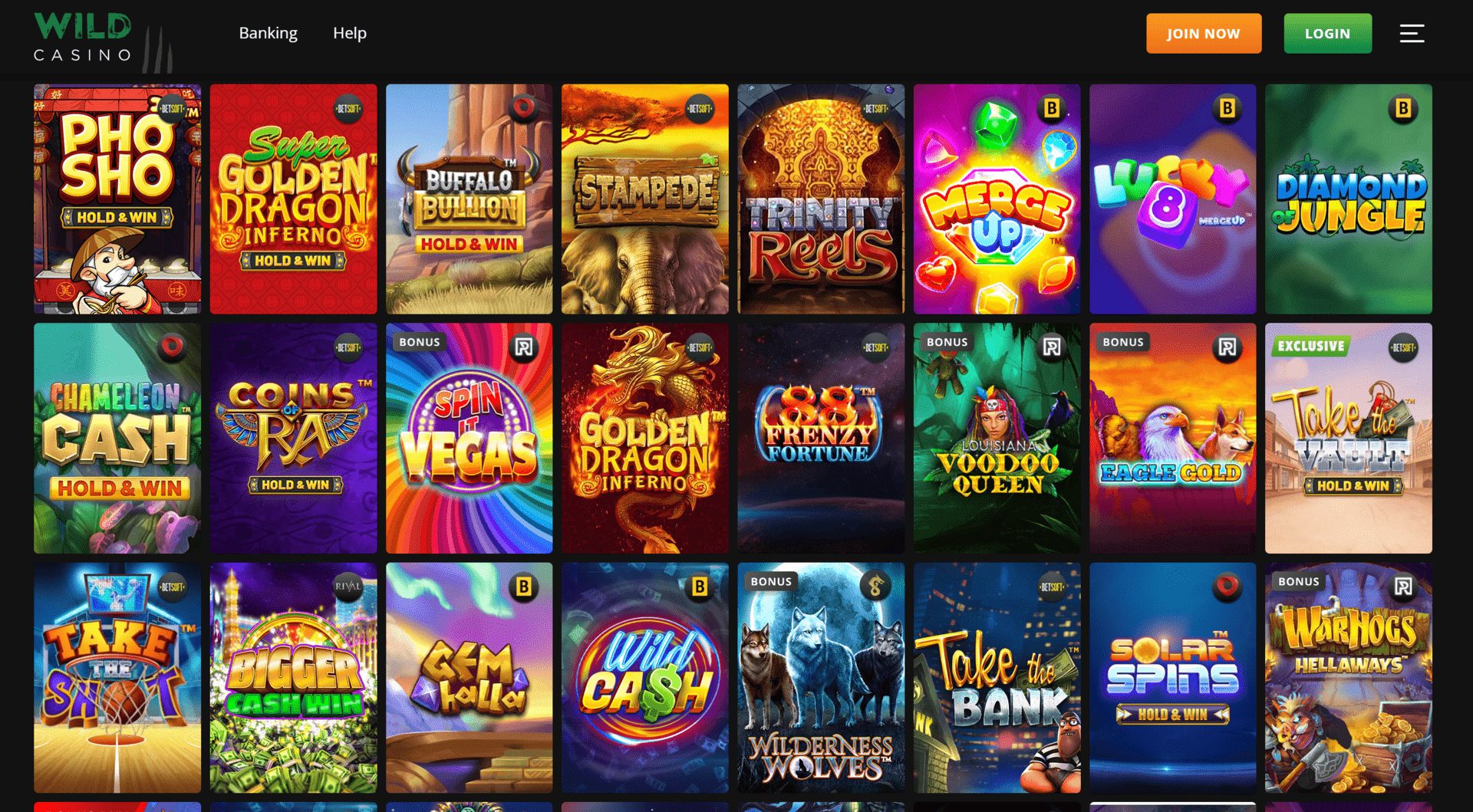
Task: Click the JOIN NOW button
Action: pyautogui.click(x=1204, y=34)
